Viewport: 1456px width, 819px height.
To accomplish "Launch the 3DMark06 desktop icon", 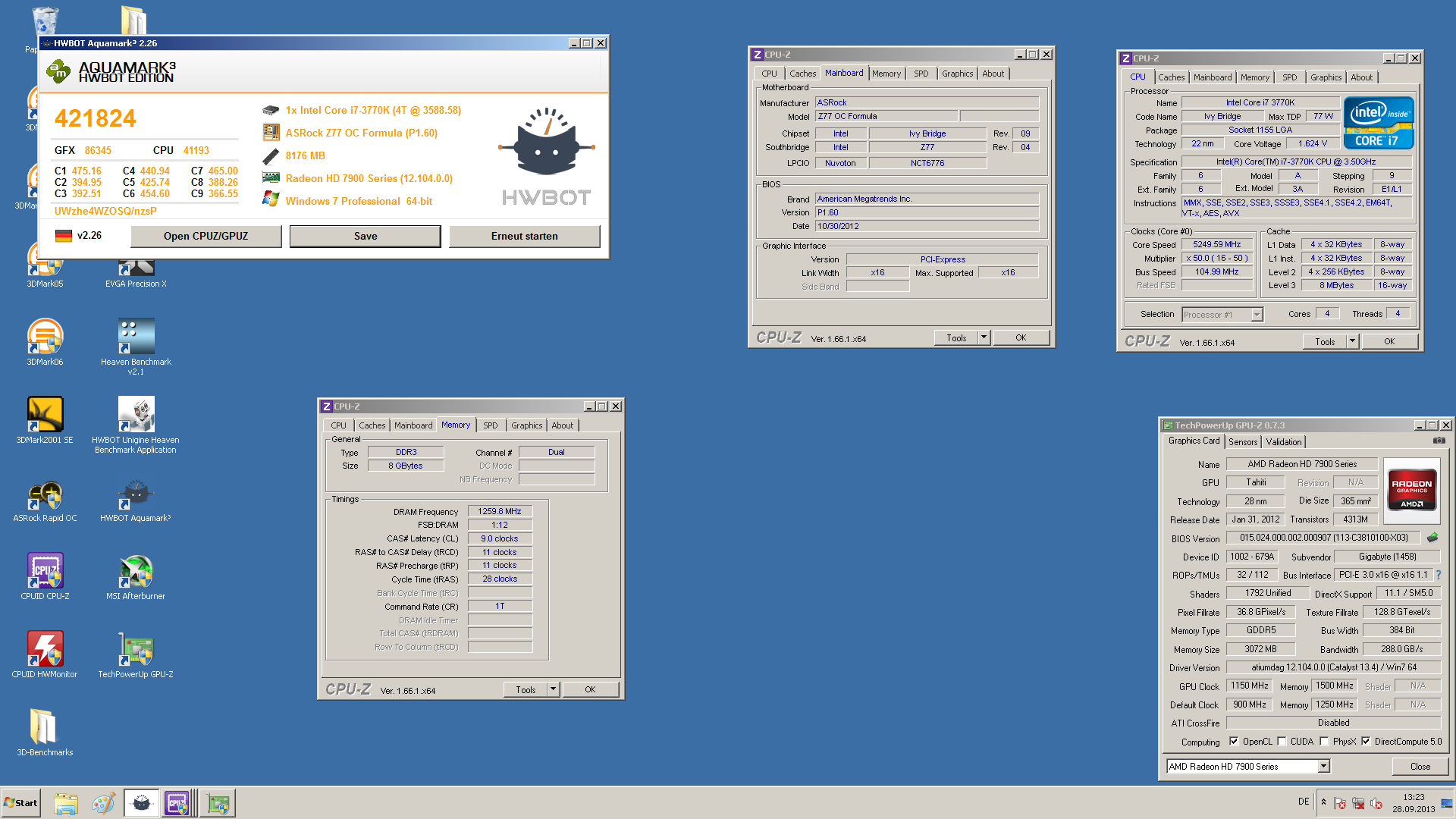I will click(x=45, y=342).
